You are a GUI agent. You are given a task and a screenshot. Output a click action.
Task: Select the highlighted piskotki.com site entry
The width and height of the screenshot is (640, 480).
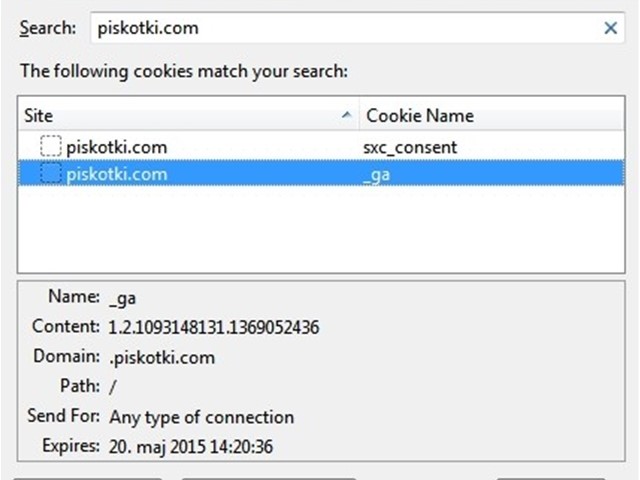117,174
